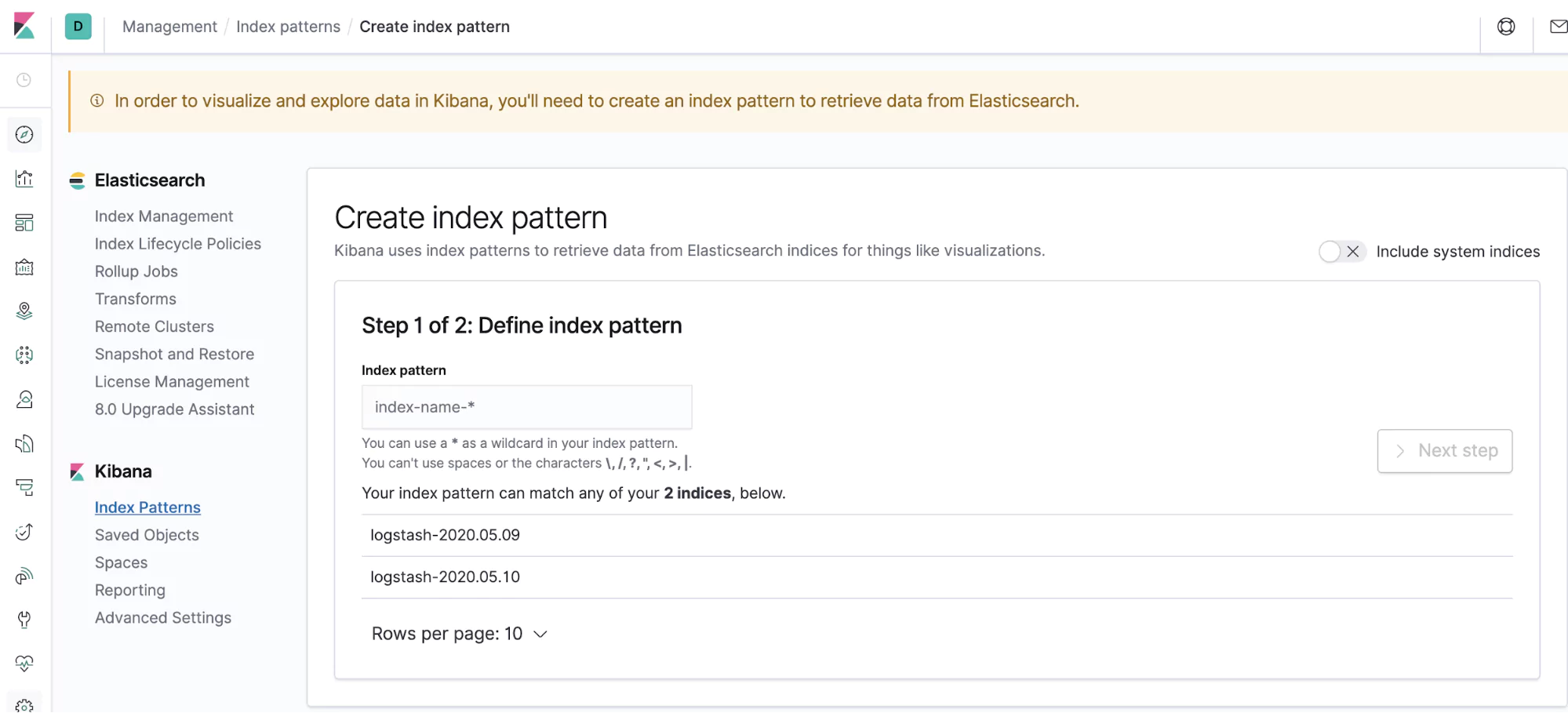Click the Create index pattern heading
1568x713 pixels.
pyautogui.click(x=471, y=217)
